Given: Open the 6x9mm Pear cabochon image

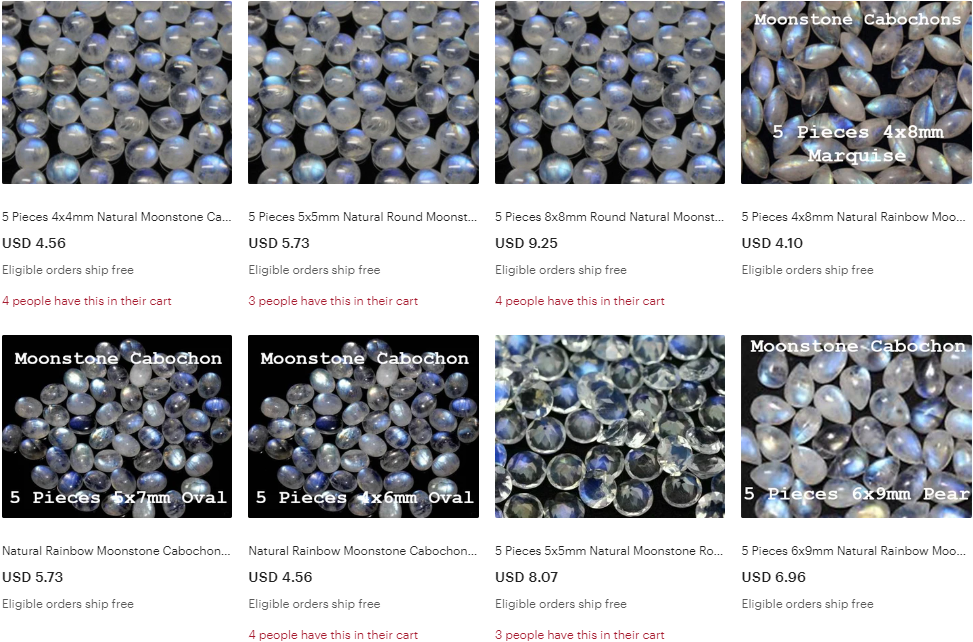Looking at the screenshot, I should click(856, 427).
